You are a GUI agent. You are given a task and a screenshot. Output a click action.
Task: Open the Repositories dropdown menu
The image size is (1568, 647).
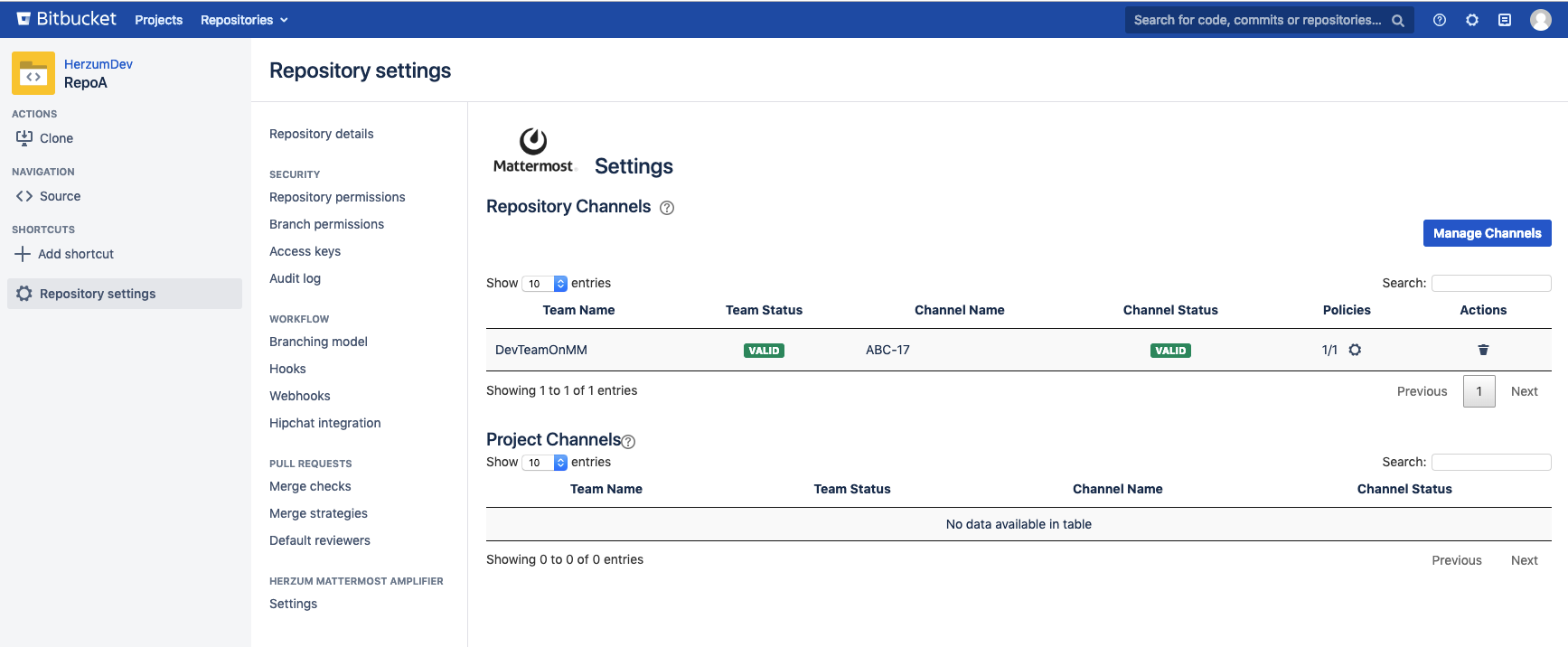tap(244, 20)
